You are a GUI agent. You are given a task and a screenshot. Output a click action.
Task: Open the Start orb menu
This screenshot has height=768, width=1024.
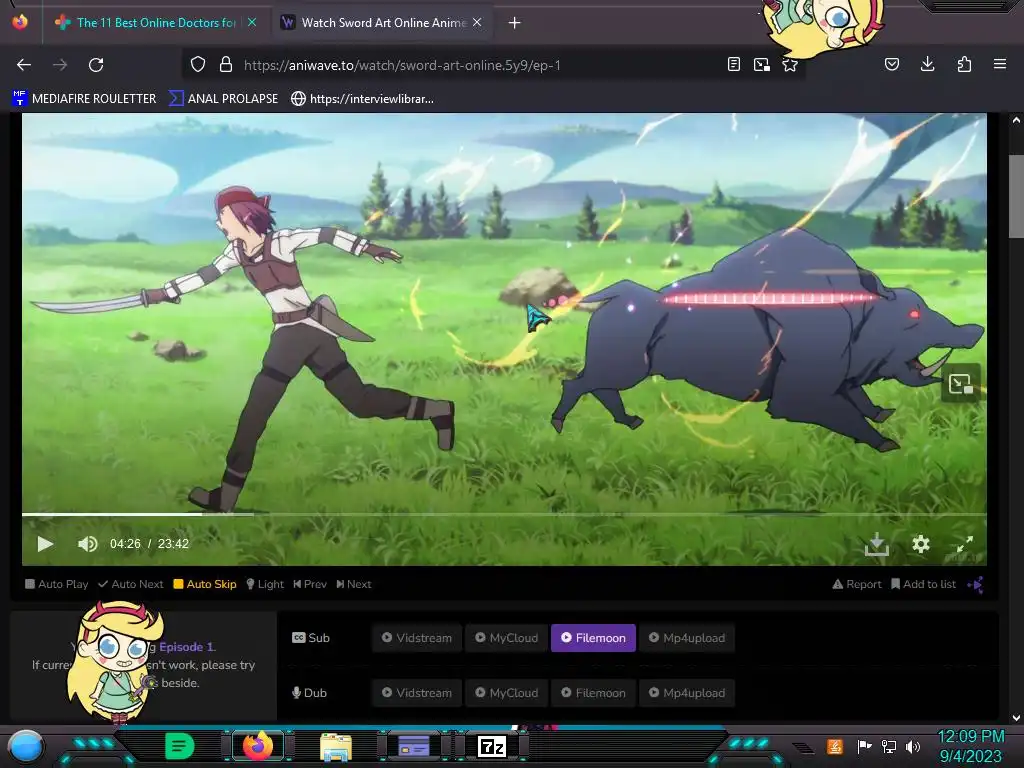click(26, 746)
